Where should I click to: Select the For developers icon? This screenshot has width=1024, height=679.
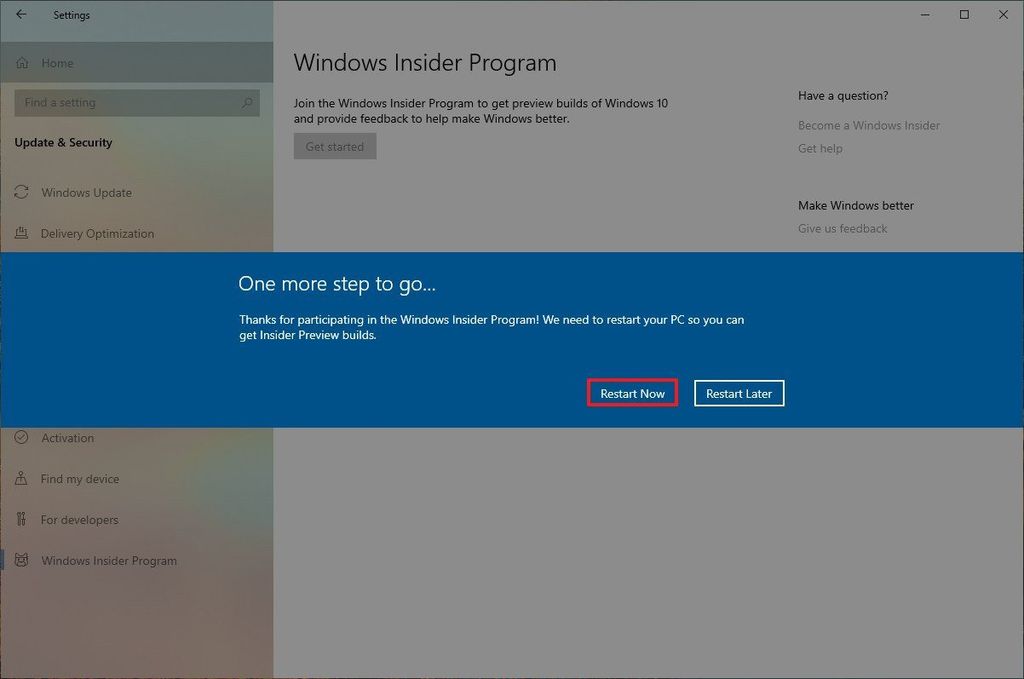pos(22,519)
